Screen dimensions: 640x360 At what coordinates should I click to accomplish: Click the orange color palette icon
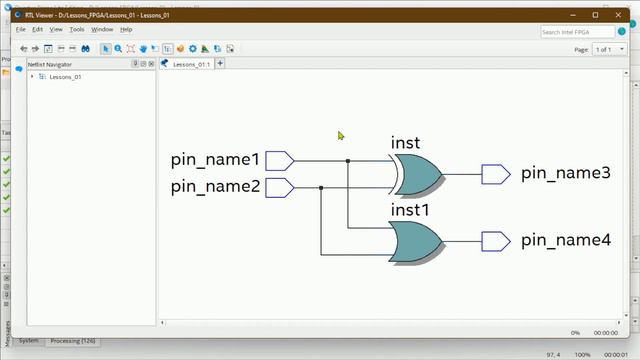[180, 49]
